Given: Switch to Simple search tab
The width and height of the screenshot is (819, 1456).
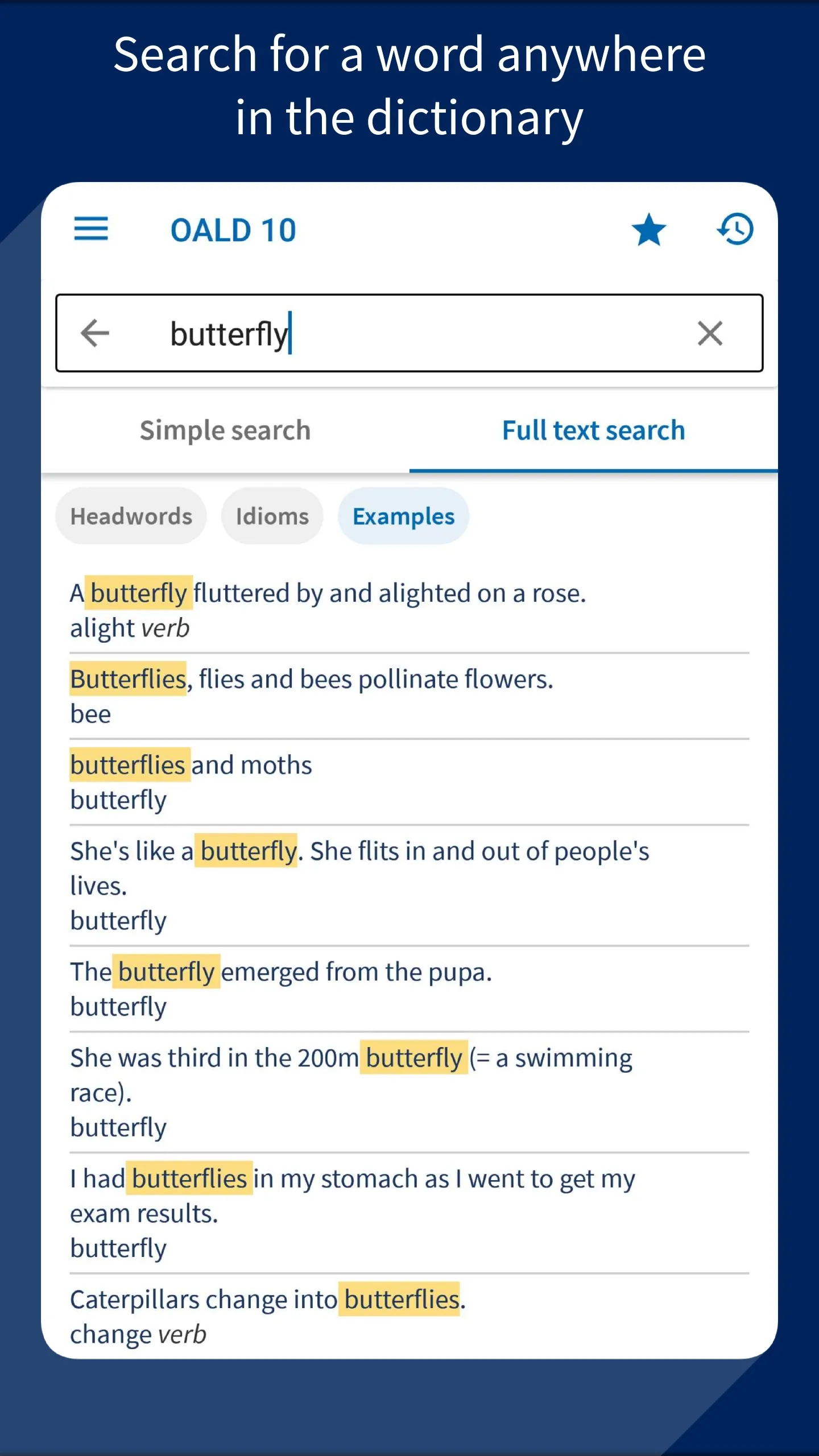Looking at the screenshot, I should (x=225, y=431).
